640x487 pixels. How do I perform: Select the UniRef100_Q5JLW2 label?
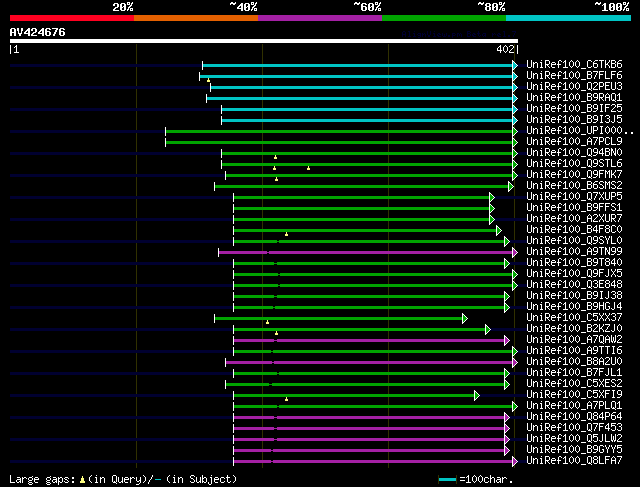(x=574, y=439)
